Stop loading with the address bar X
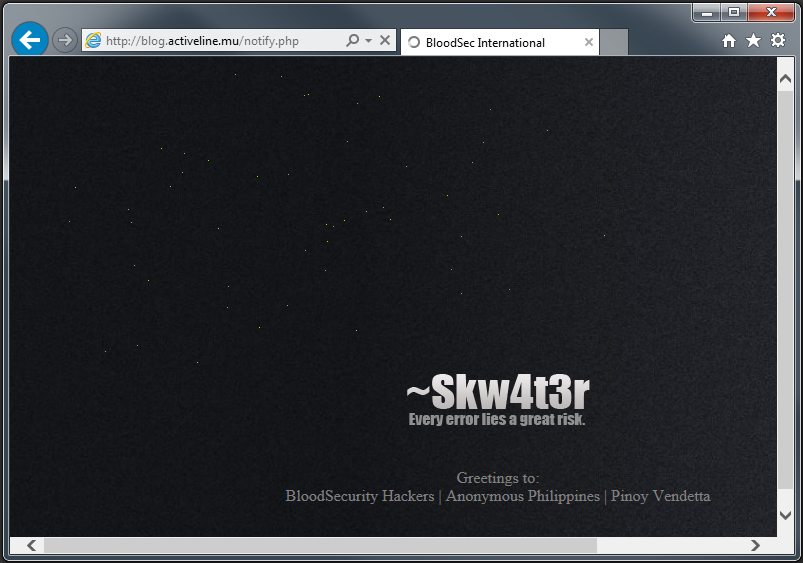The height and width of the screenshot is (563, 803). click(385, 40)
